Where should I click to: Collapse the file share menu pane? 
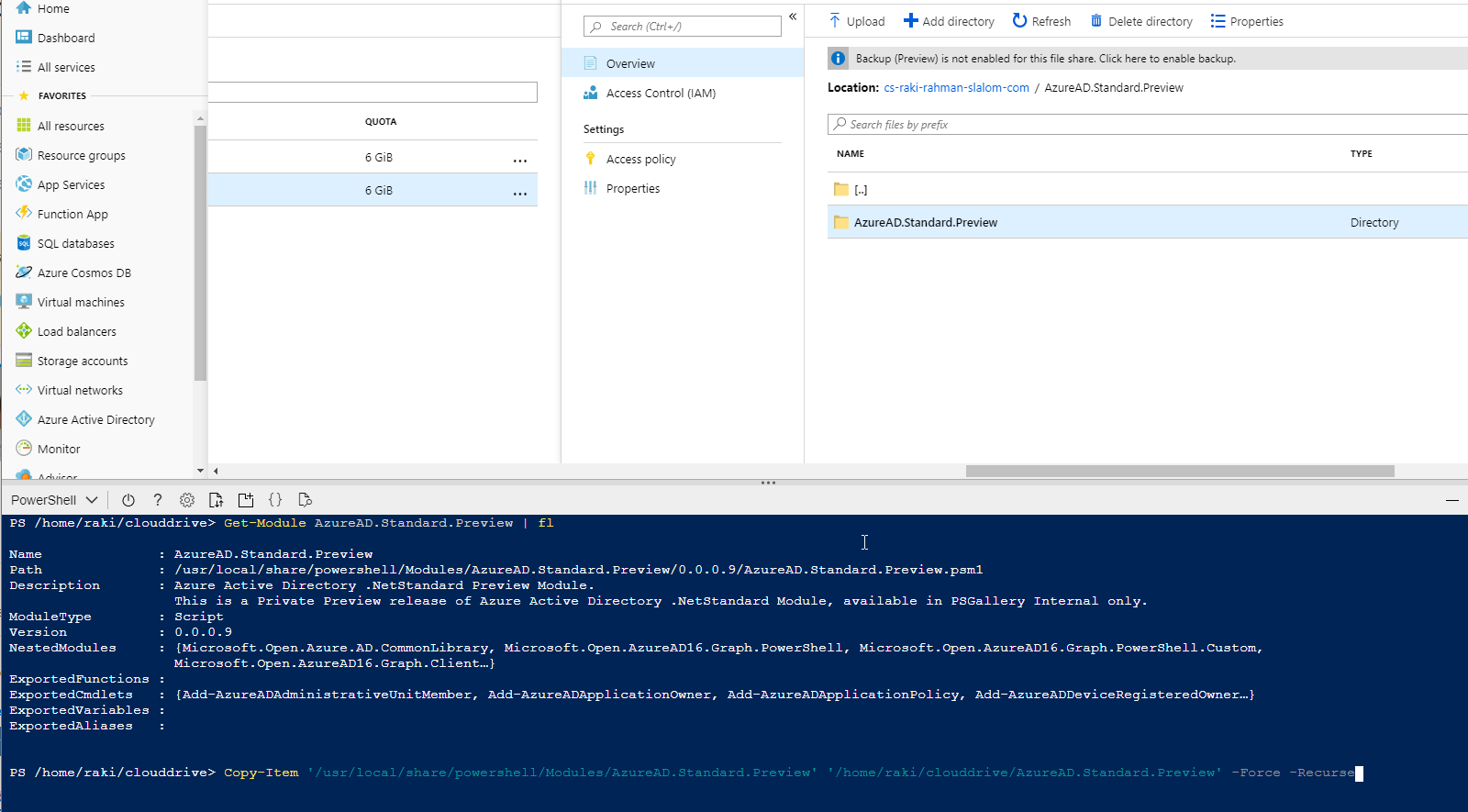(793, 17)
